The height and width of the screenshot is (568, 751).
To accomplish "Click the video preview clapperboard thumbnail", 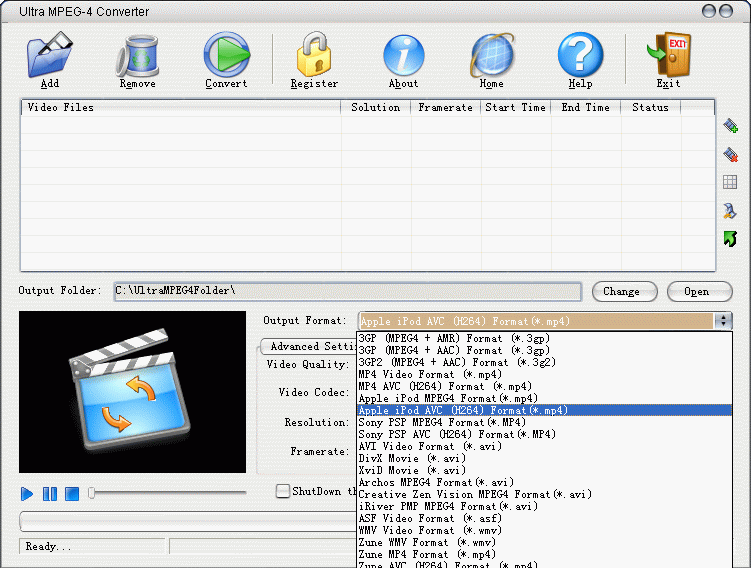I will 132,392.
